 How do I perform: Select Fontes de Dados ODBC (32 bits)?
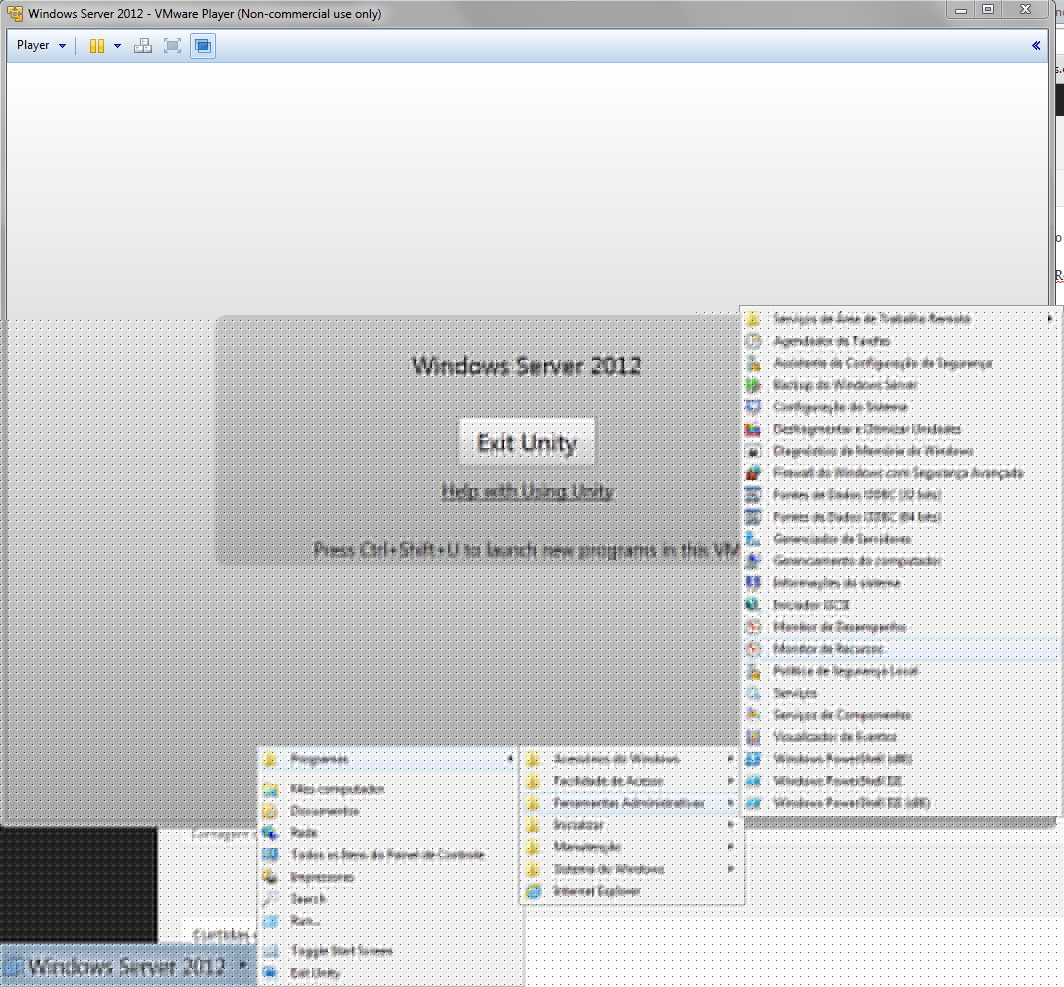click(x=900, y=495)
